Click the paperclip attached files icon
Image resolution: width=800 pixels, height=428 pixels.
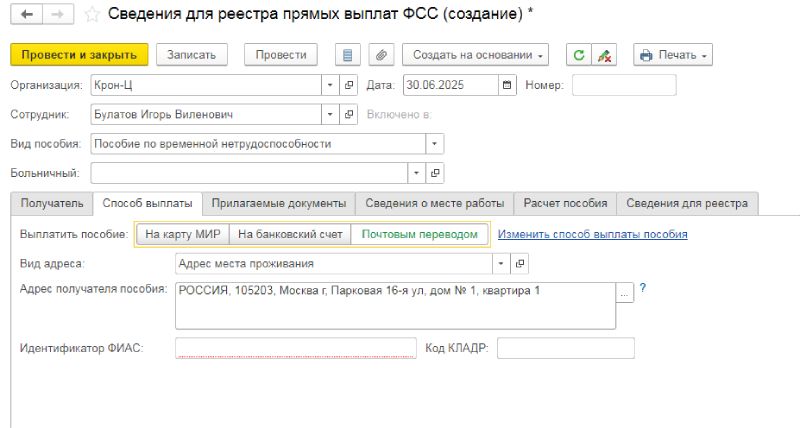pos(380,55)
